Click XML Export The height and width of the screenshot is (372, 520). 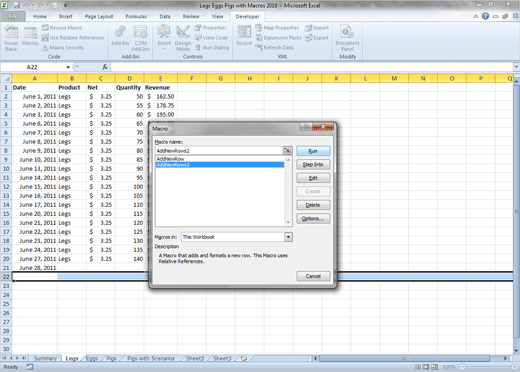(x=317, y=38)
